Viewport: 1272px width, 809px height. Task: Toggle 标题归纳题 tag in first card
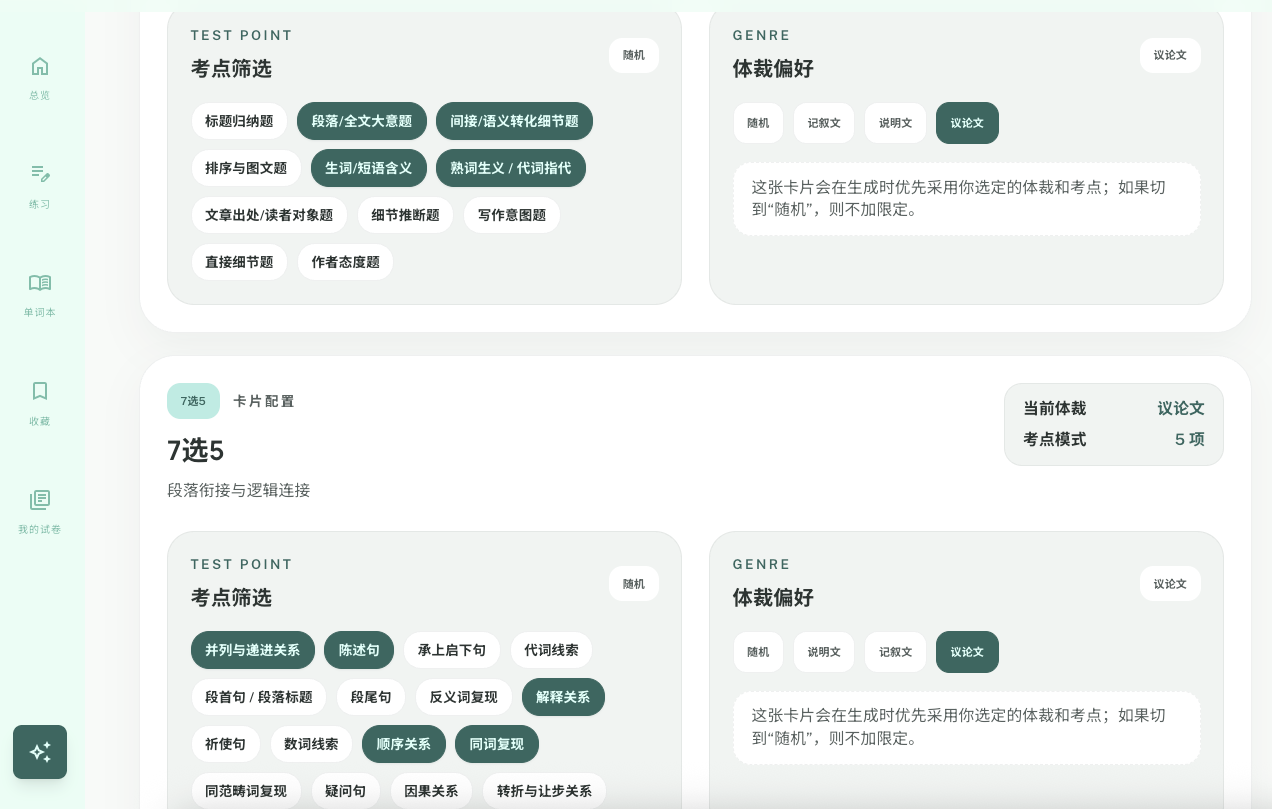pyautogui.click(x=239, y=121)
